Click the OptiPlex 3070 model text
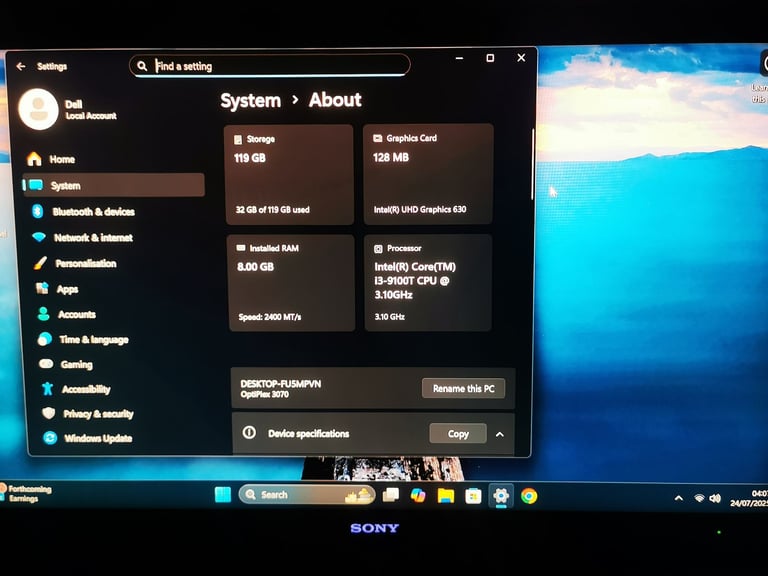Image resolution: width=768 pixels, height=576 pixels. click(264, 394)
